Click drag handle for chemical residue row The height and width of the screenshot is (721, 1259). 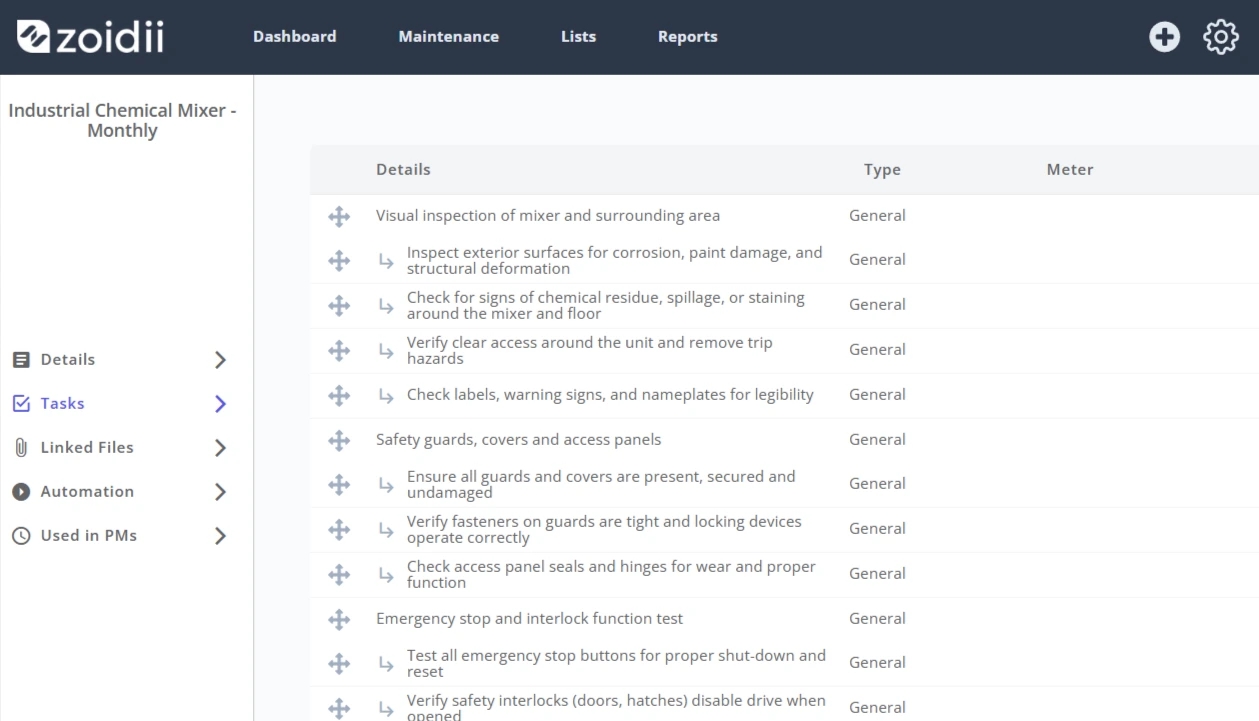coord(339,306)
